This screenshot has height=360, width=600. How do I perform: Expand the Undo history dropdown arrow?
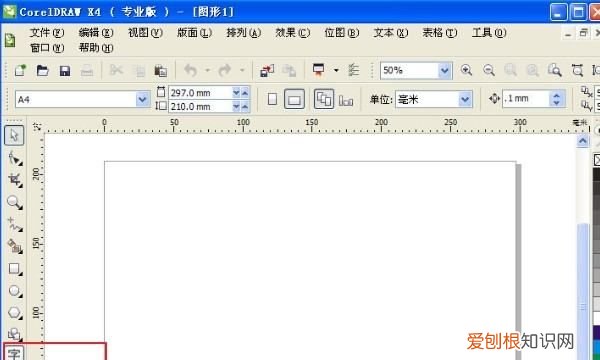coord(207,70)
